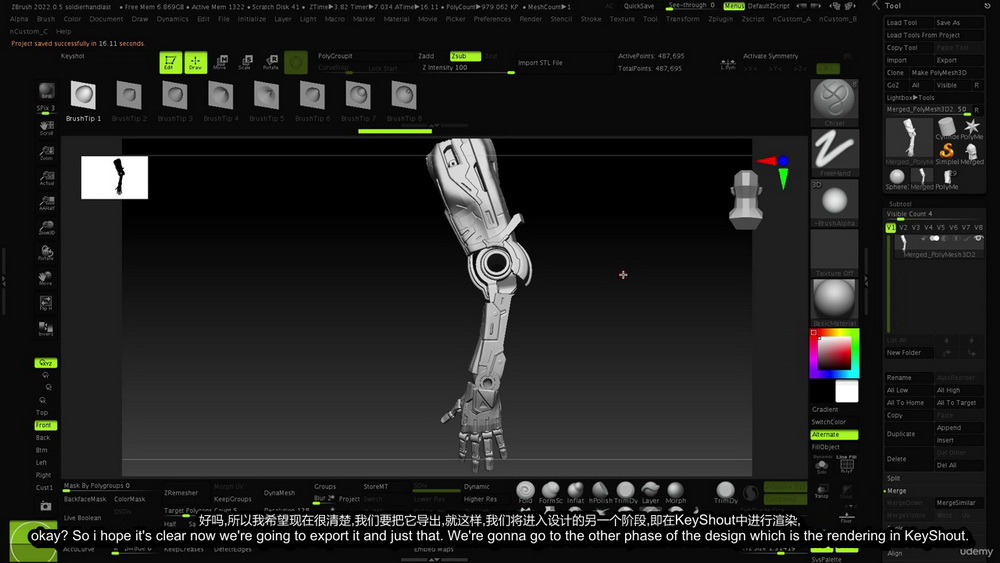This screenshot has height=563, width=1000.
Task: Toggle Draw mode button
Action: tap(195, 62)
